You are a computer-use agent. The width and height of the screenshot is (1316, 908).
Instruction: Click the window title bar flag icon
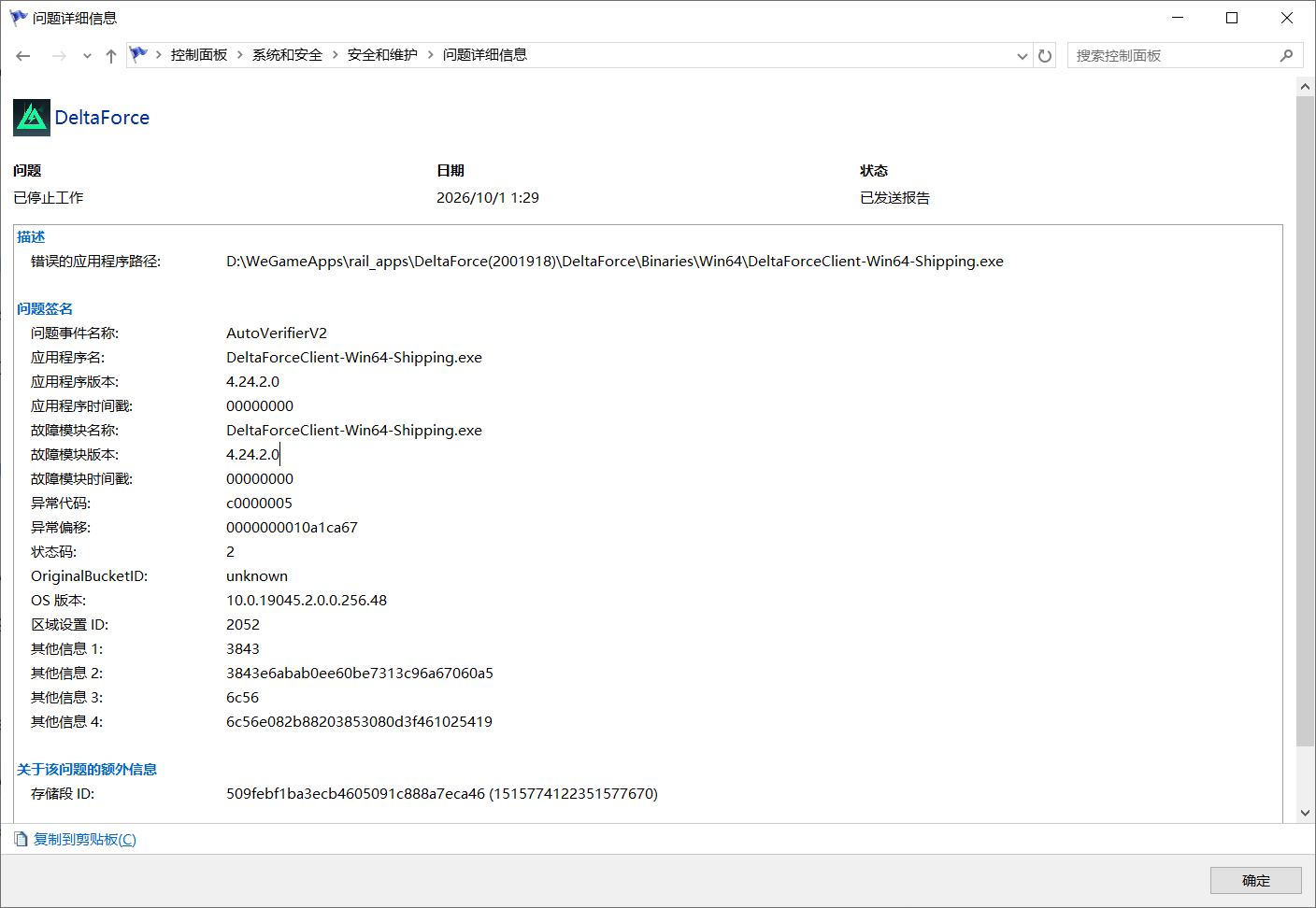point(19,18)
